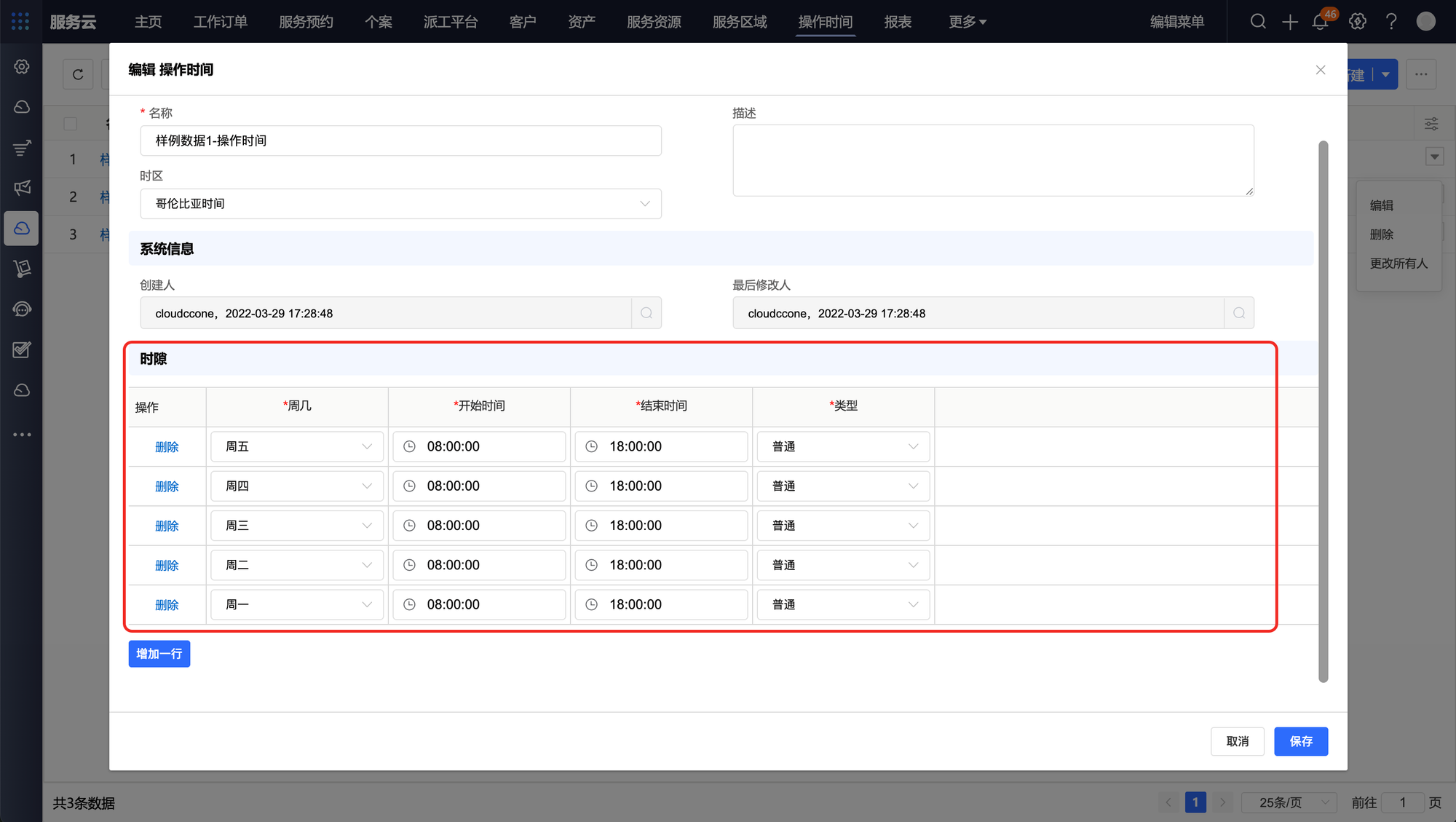1456x822 pixels.
Task: Click the creator lookup search icon
Action: (x=646, y=313)
